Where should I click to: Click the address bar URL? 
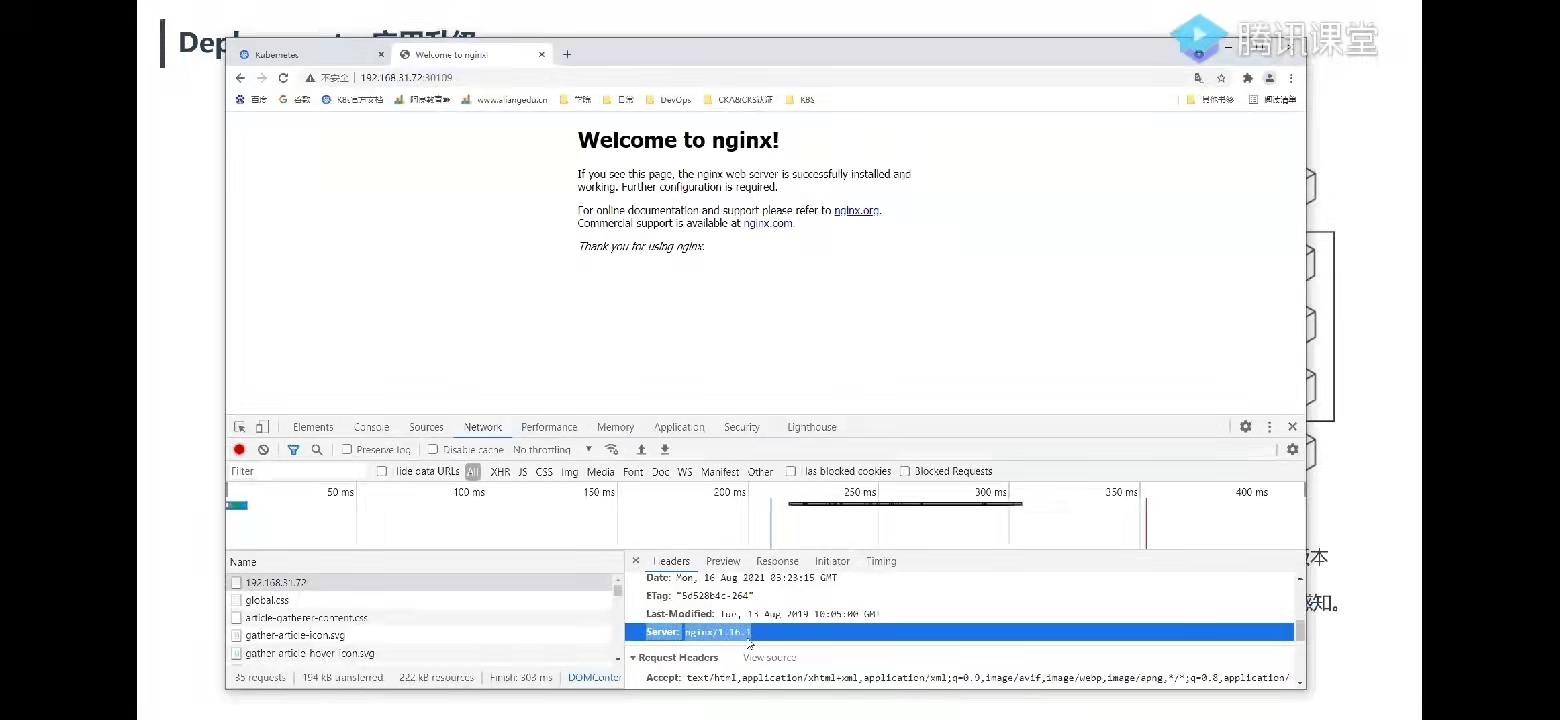click(x=406, y=78)
